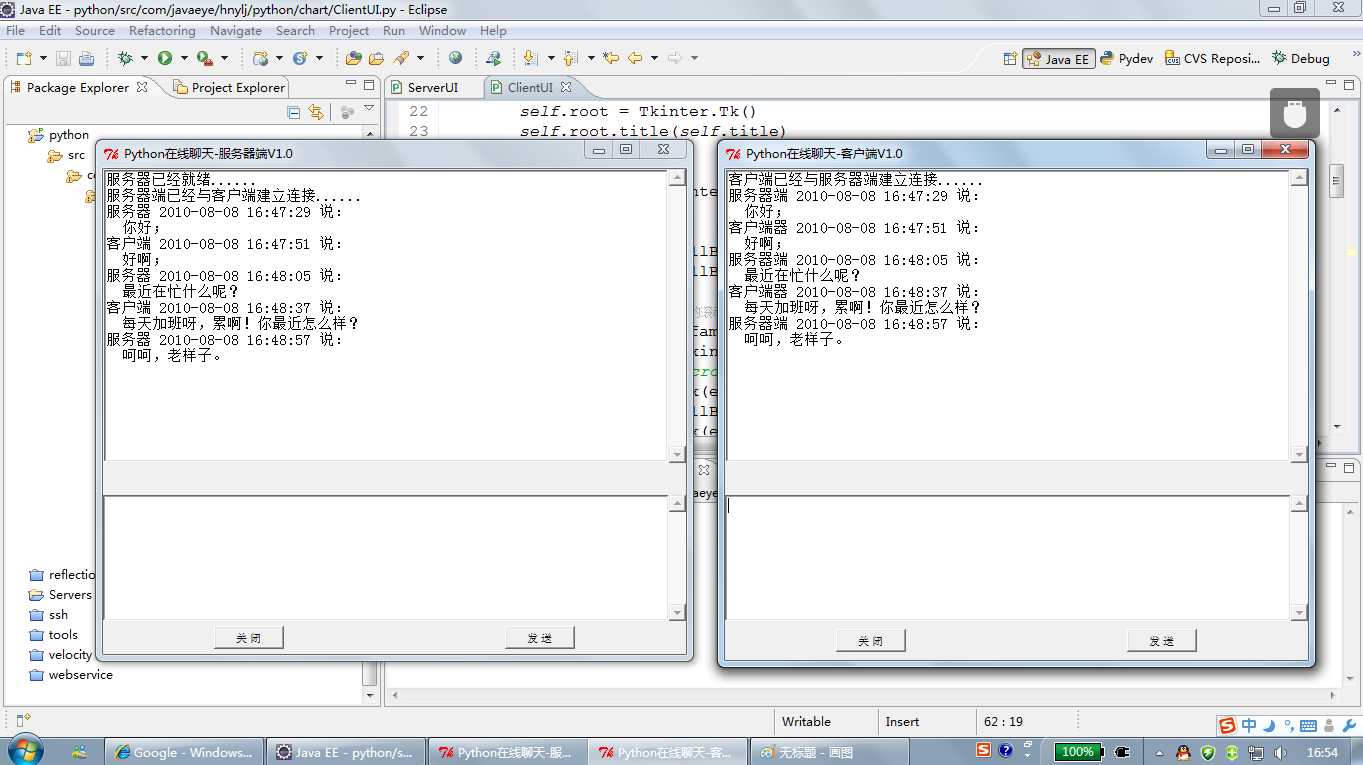This screenshot has height=765, width=1363.
Task: Click the network tray icon
Action: tap(1257, 752)
